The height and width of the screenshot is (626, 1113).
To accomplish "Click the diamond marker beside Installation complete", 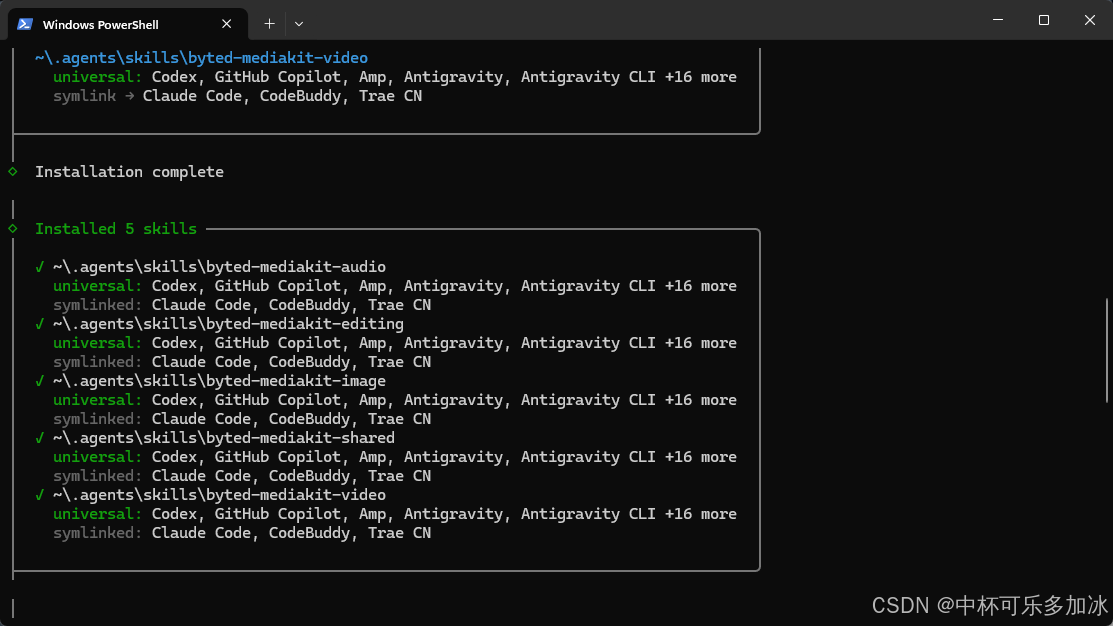I will coord(13,172).
